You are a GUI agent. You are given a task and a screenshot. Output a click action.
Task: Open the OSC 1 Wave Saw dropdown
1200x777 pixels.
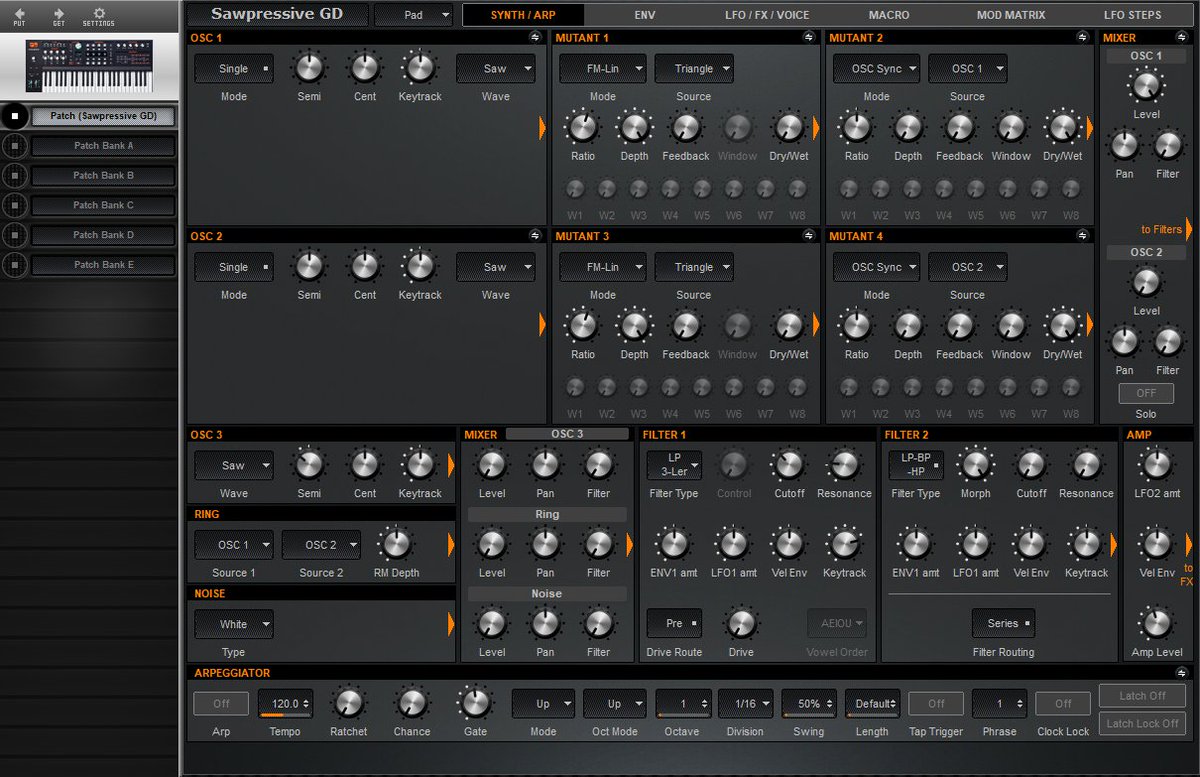(496, 69)
